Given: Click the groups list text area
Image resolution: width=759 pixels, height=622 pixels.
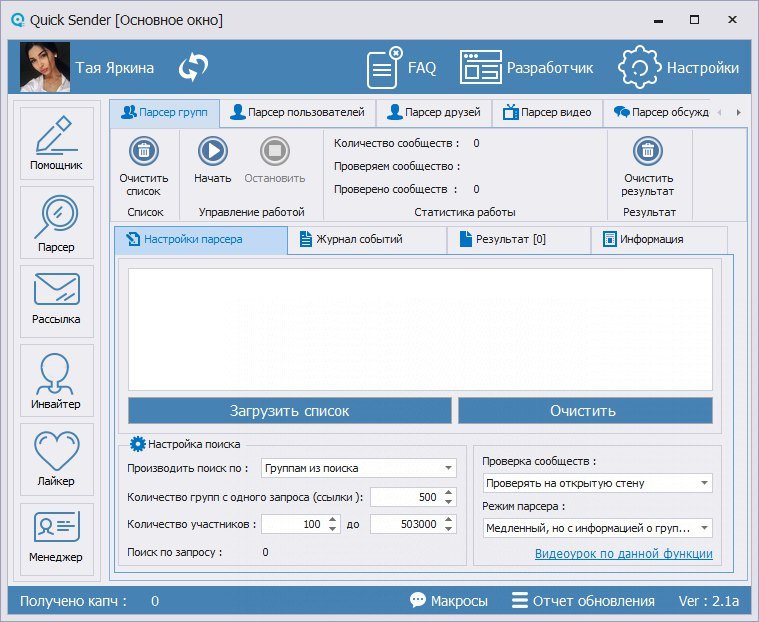Looking at the screenshot, I should pyautogui.click(x=420, y=328).
